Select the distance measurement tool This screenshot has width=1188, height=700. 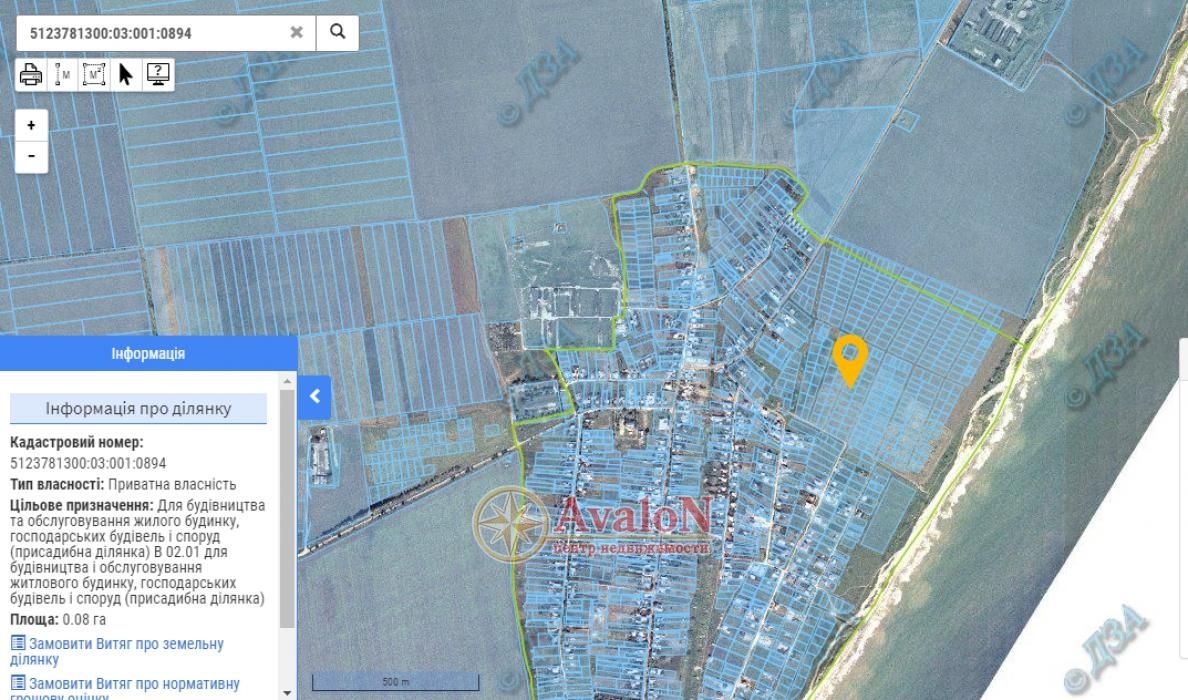[63, 74]
